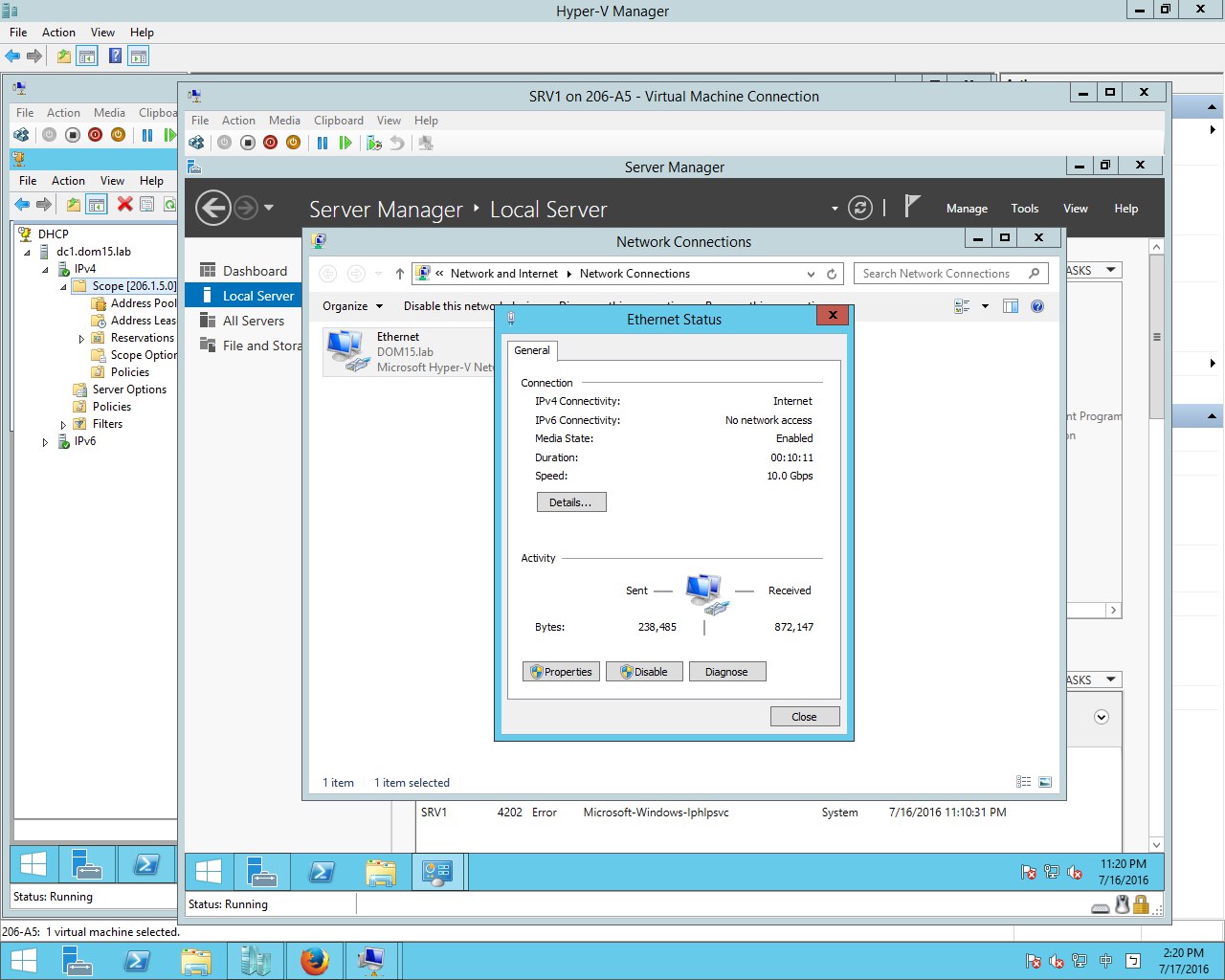Open the change view dropdown arrow
Image resolution: width=1225 pixels, height=980 pixels.
click(x=985, y=306)
